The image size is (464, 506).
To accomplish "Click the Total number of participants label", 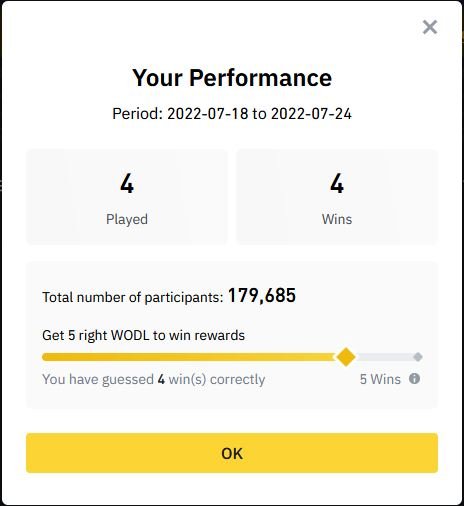I will point(133,297).
